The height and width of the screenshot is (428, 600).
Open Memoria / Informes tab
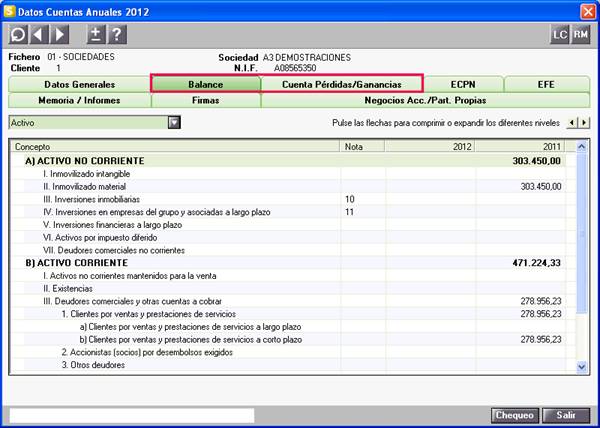[x=79, y=100]
